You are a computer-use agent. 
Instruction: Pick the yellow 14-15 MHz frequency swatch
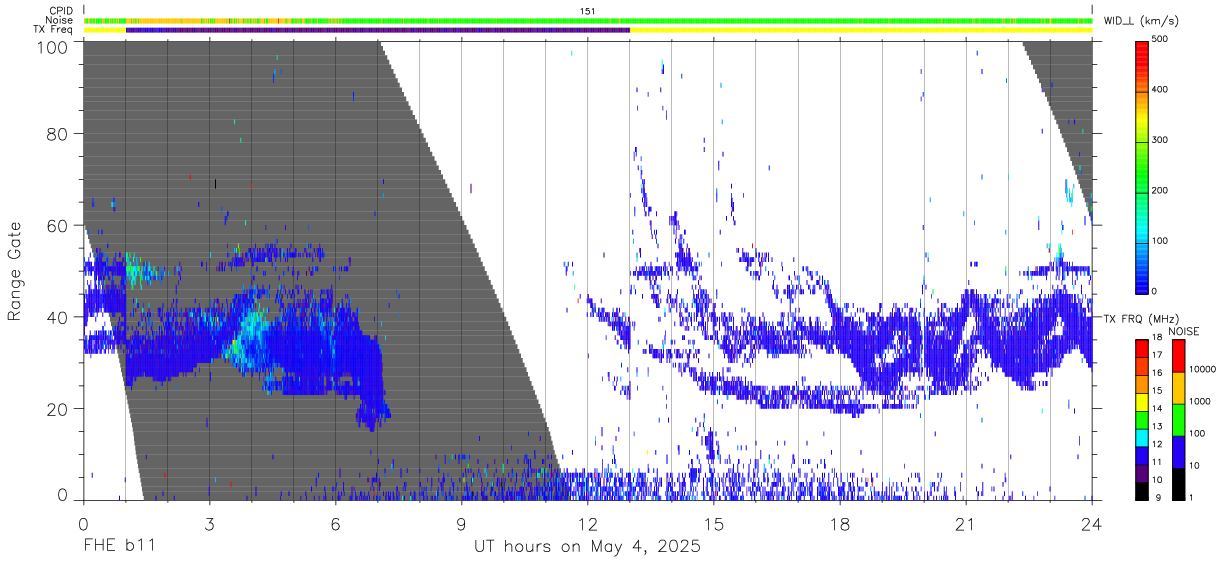click(x=1141, y=401)
